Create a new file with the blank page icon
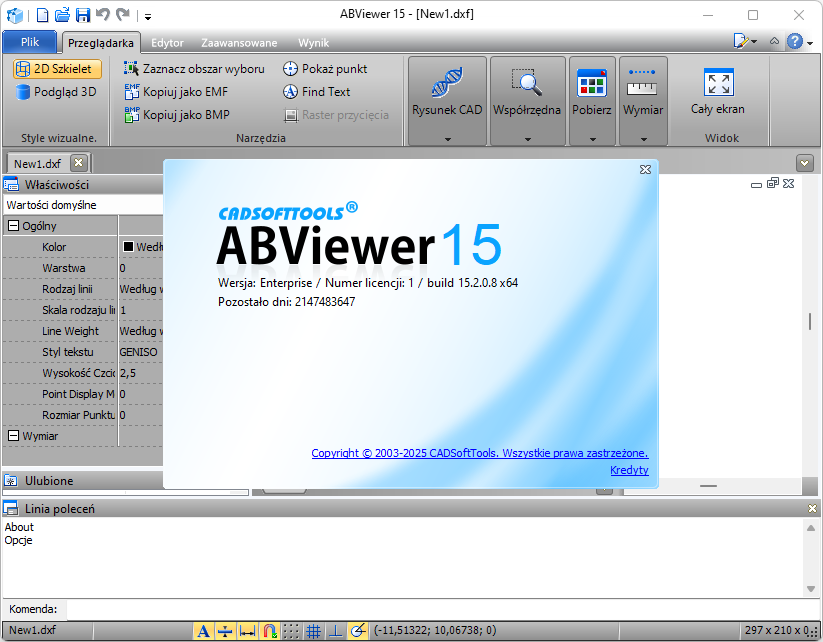 click(43, 15)
